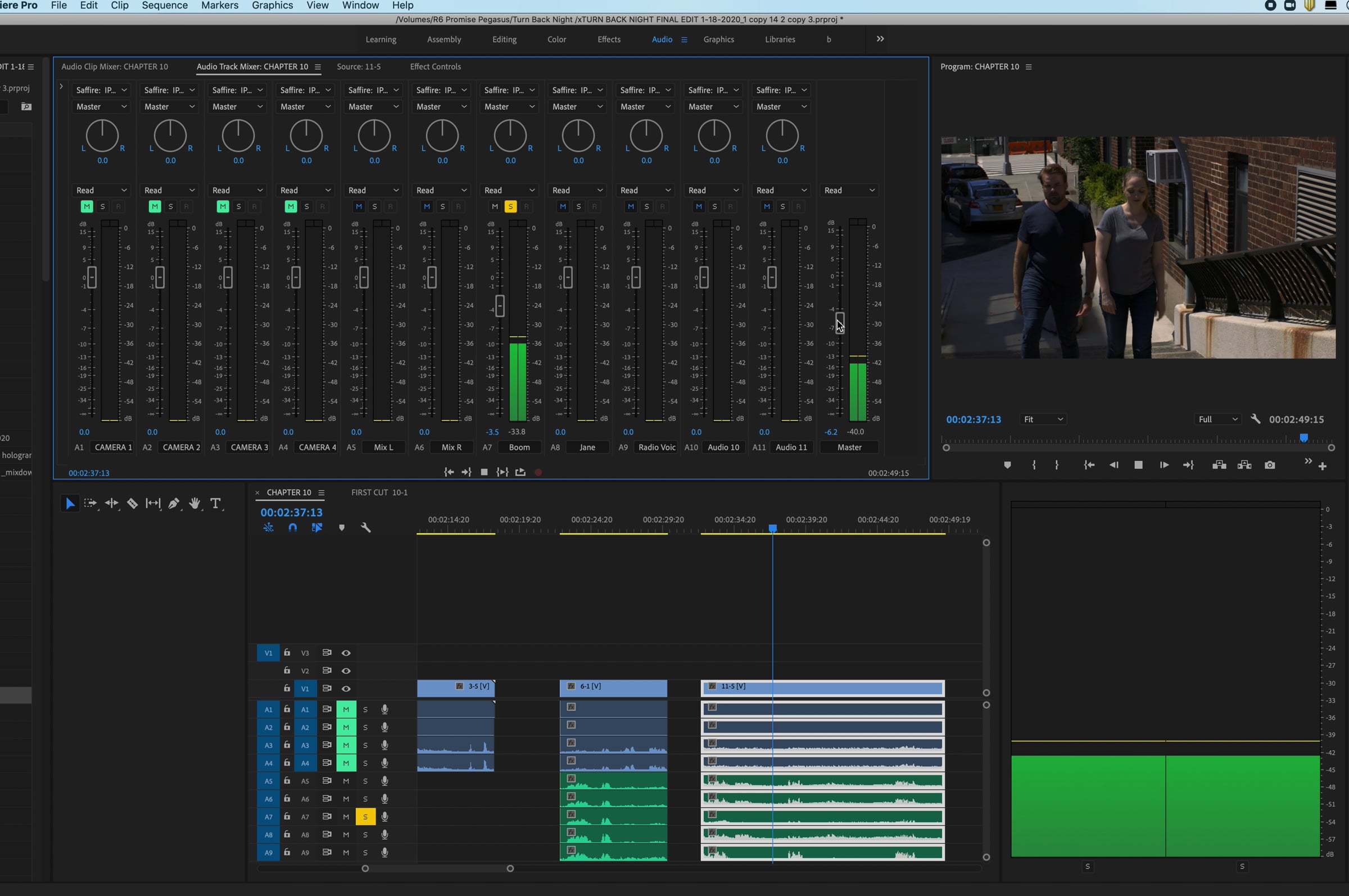Screen dimensions: 1349x896
Task: Open the Fit zoom level dropdown
Action: pyautogui.click(x=1043, y=419)
